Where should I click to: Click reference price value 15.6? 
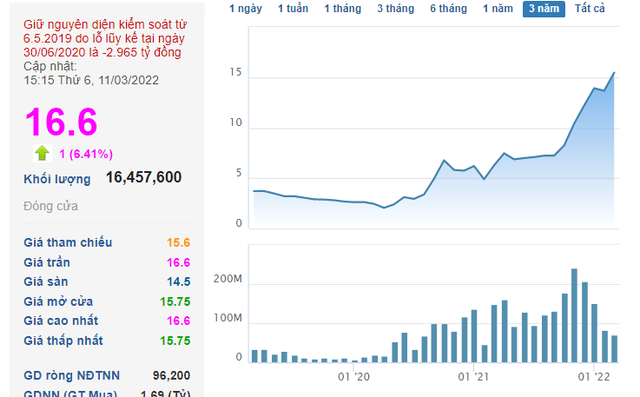coord(178,243)
